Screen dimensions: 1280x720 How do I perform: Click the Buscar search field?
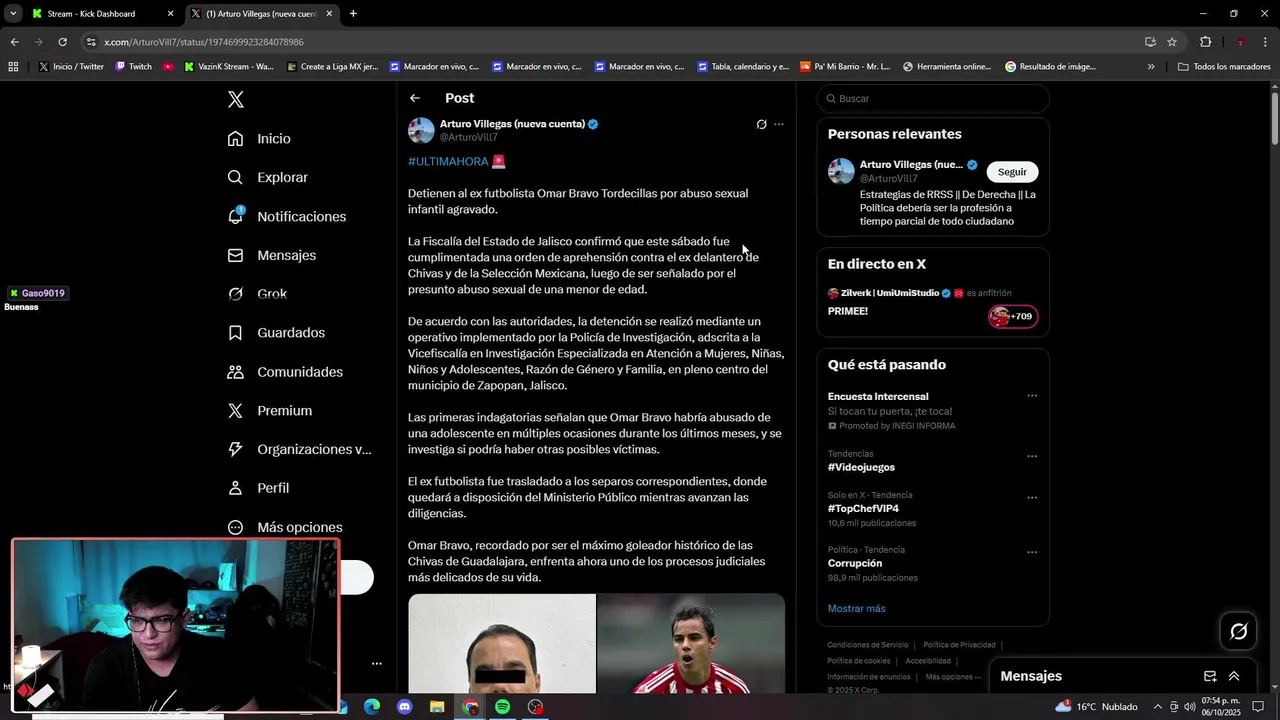pyautogui.click(x=933, y=98)
